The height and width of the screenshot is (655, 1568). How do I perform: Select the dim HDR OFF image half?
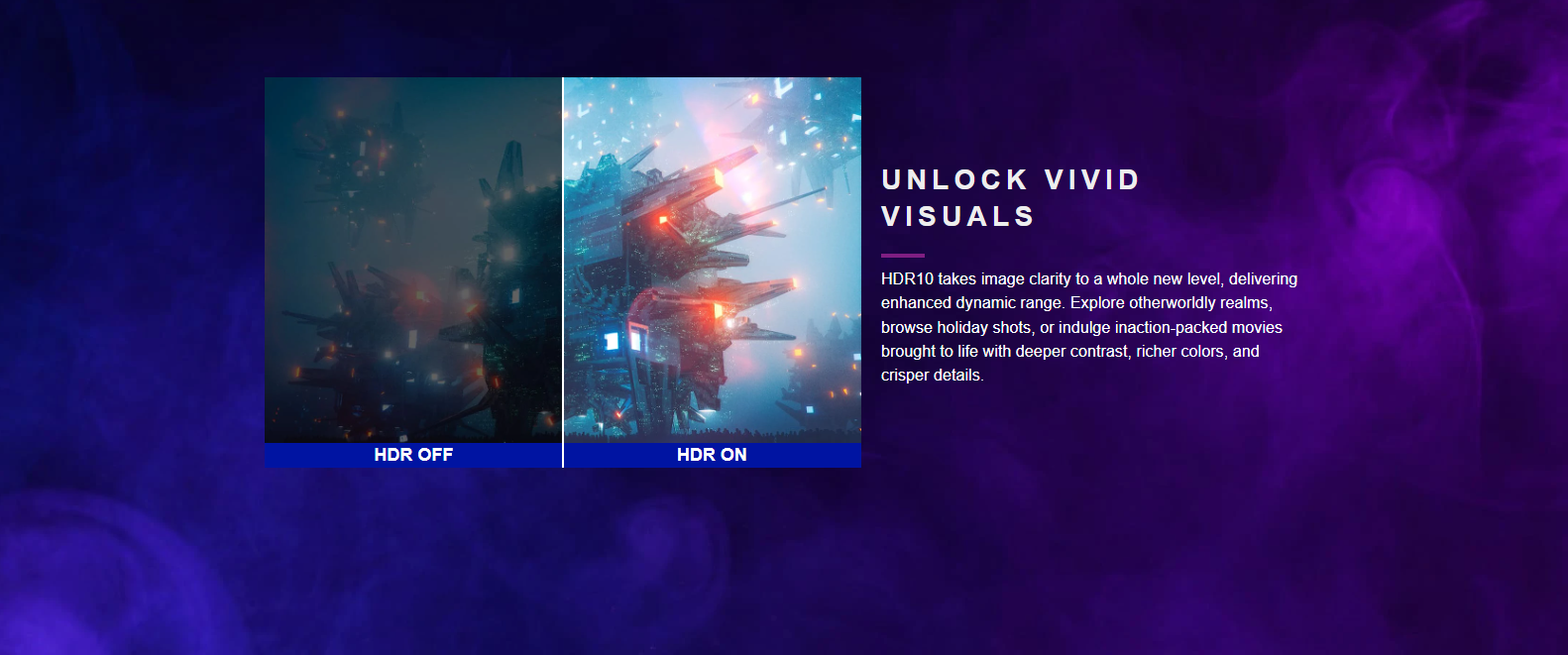(412, 260)
